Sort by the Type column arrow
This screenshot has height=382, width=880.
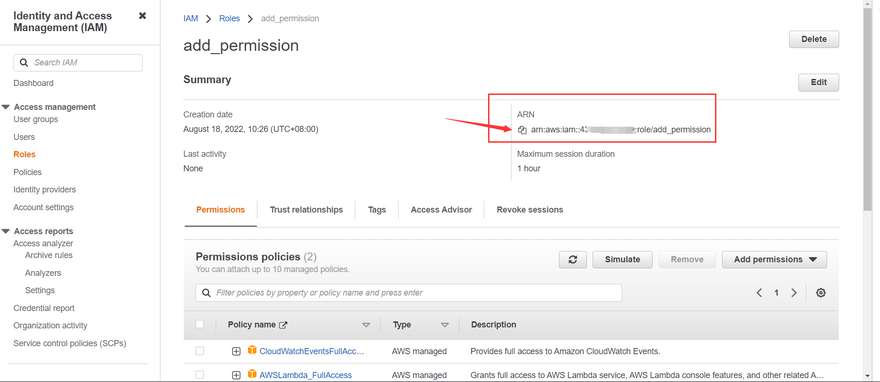click(445, 325)
